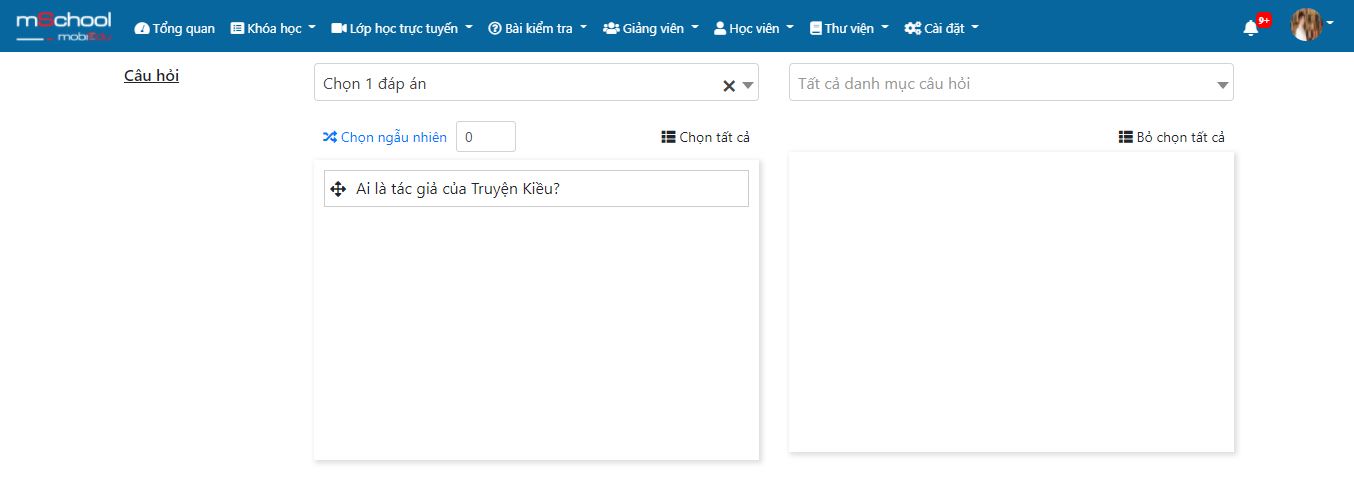
Task: Open the Giảng viên menu
Action: [x=651, y=28]
